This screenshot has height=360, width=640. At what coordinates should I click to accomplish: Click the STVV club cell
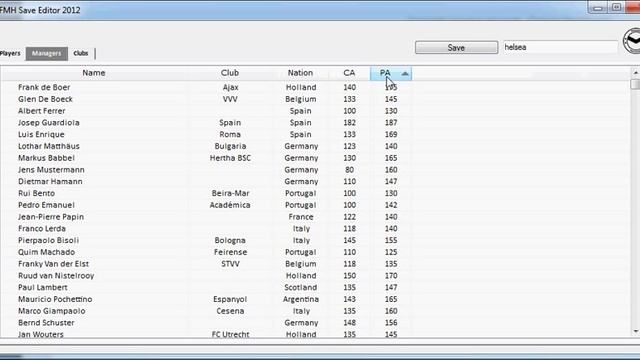(230, 264)
